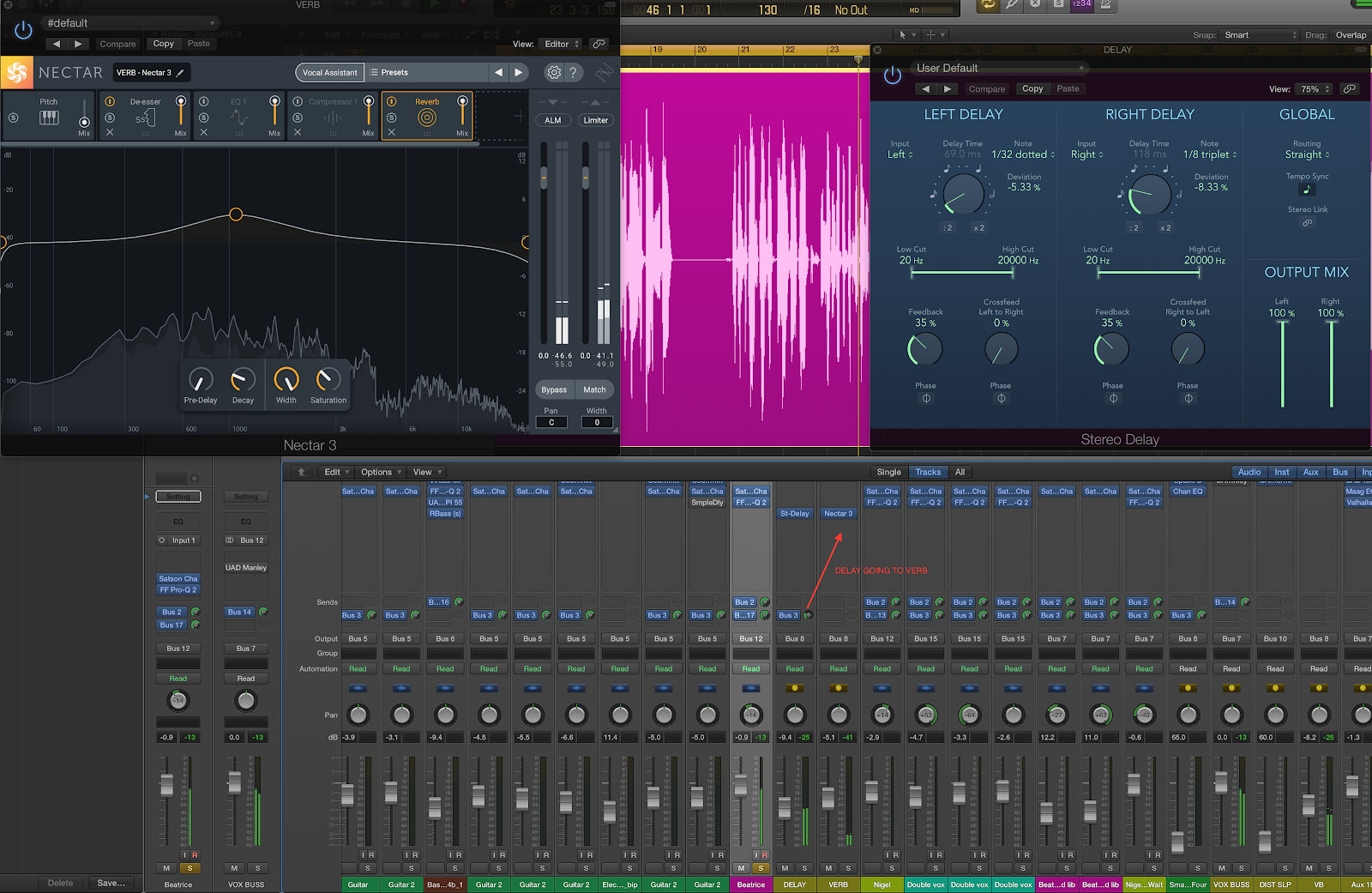Mute the Beatrice channel in mixer
1372x893 pixels.
coord(742,868)
